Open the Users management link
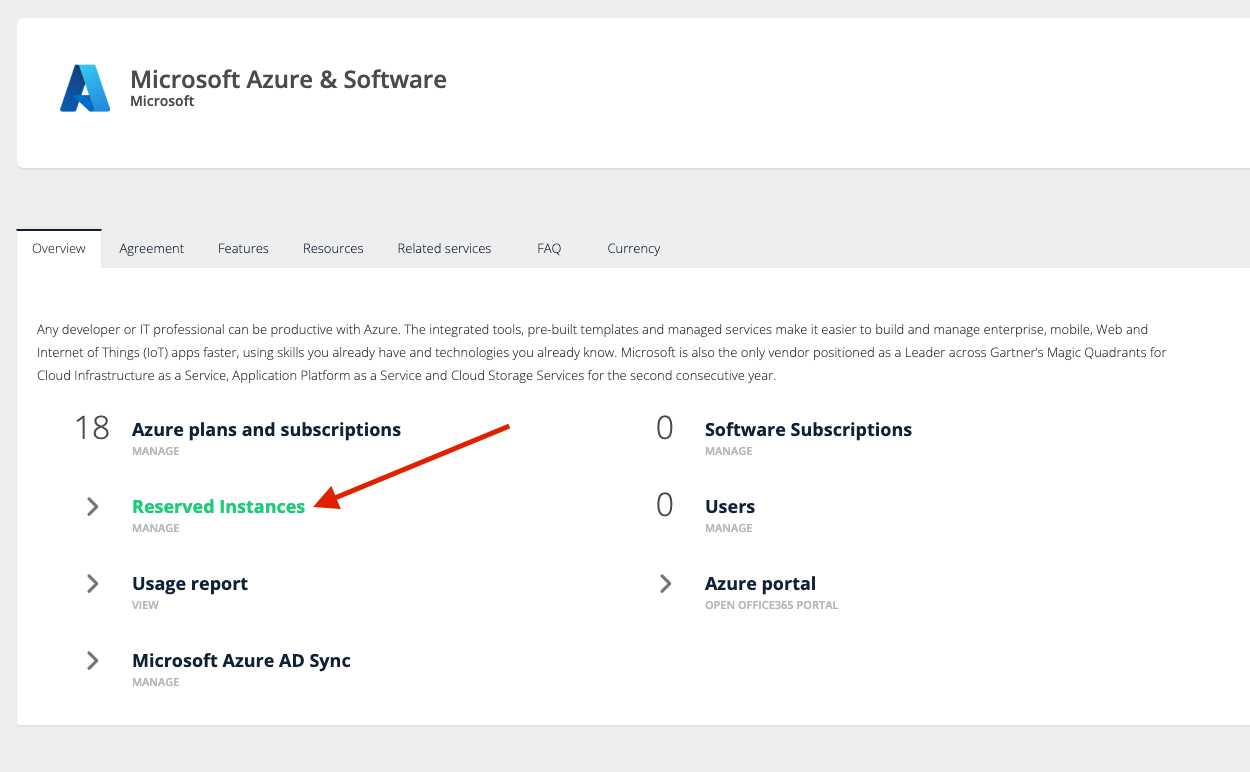 click(x=729, y=507)
